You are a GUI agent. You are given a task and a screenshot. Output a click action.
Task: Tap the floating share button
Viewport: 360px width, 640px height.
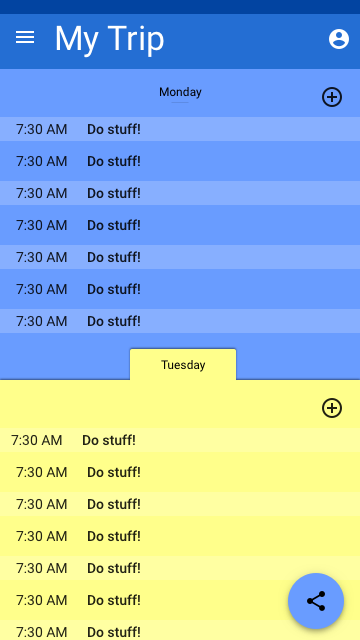click(x=316, y=601)
